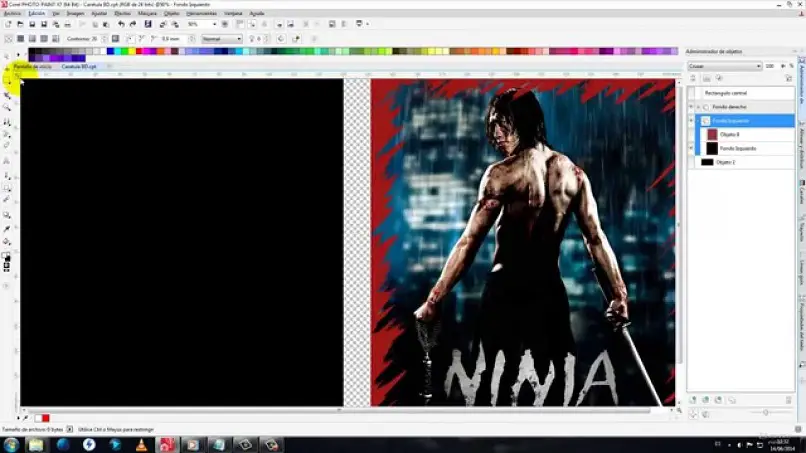The image size is (806, 453).
Task: Open the Cruzar merge mode dropdown
Action: [758, 66]
